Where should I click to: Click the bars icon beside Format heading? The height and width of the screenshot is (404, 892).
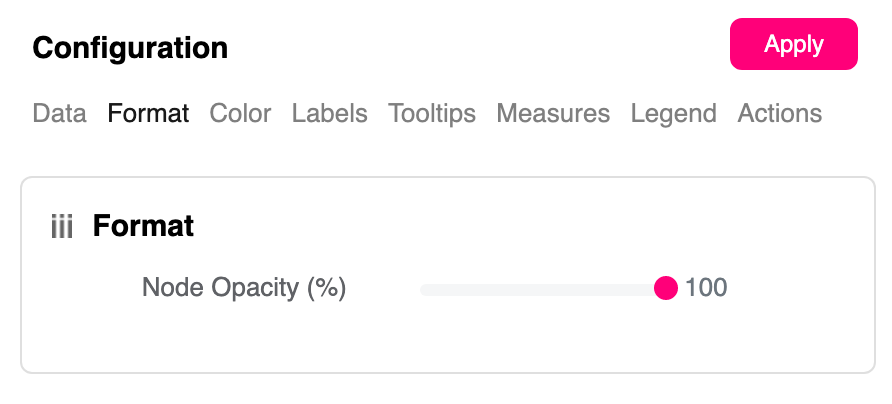(62, 227)
